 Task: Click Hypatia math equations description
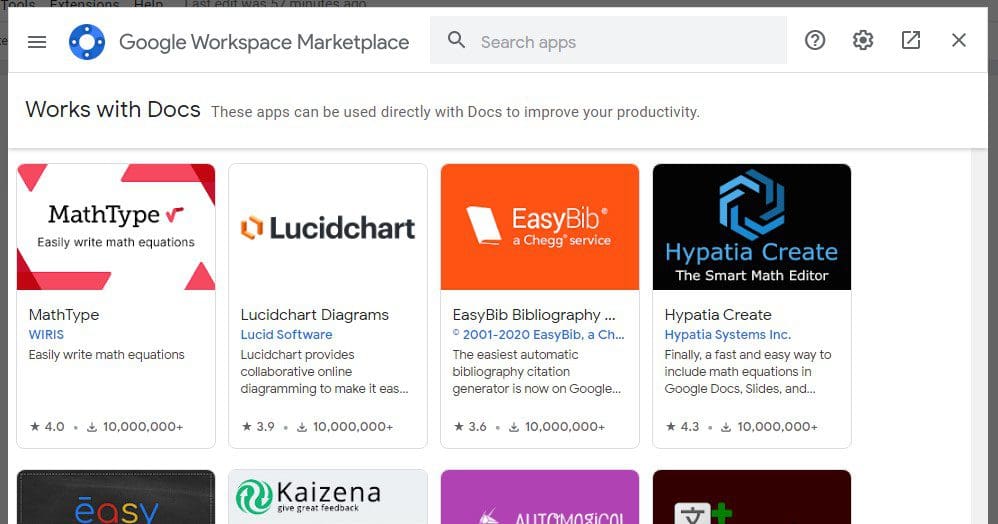(x=748, y=372)
